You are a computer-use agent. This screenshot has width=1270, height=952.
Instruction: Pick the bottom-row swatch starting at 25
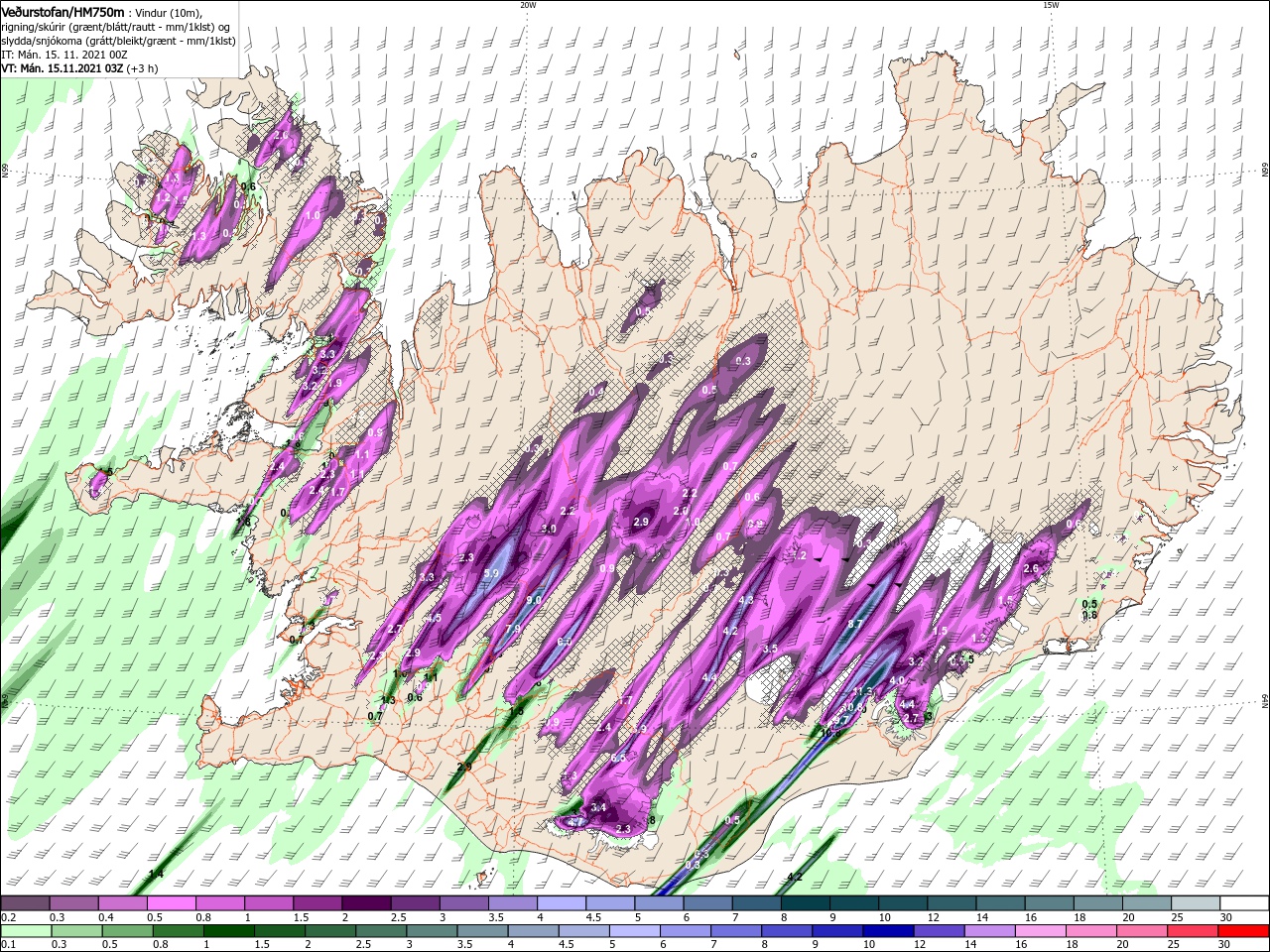[x=1192, y=930]
